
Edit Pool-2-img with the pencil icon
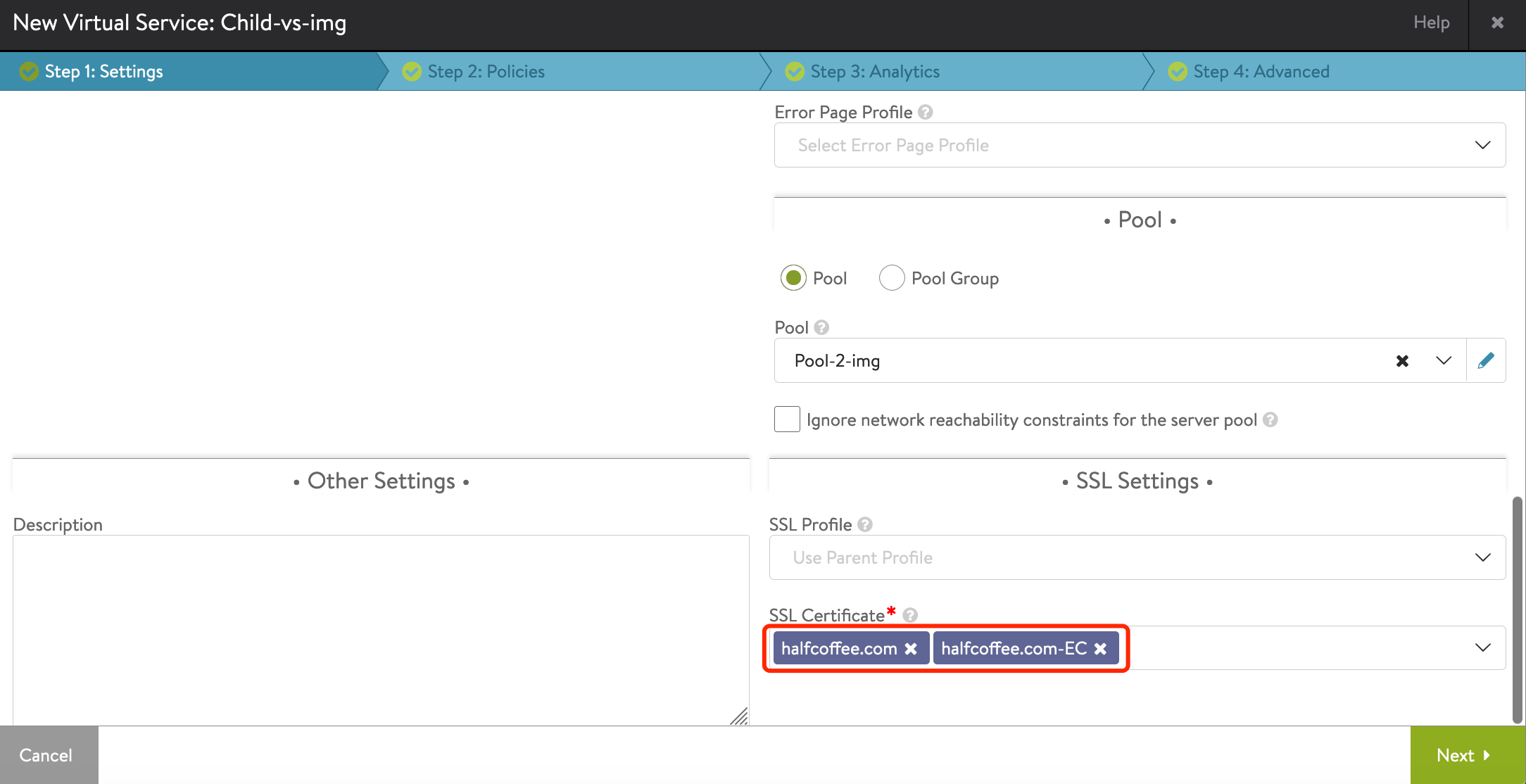pos(1486,360)
